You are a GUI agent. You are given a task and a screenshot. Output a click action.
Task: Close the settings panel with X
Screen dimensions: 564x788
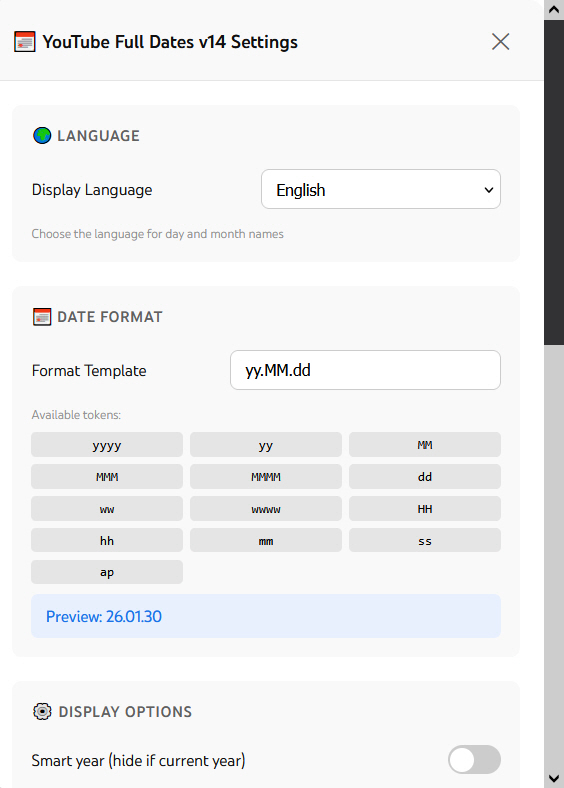500,42
